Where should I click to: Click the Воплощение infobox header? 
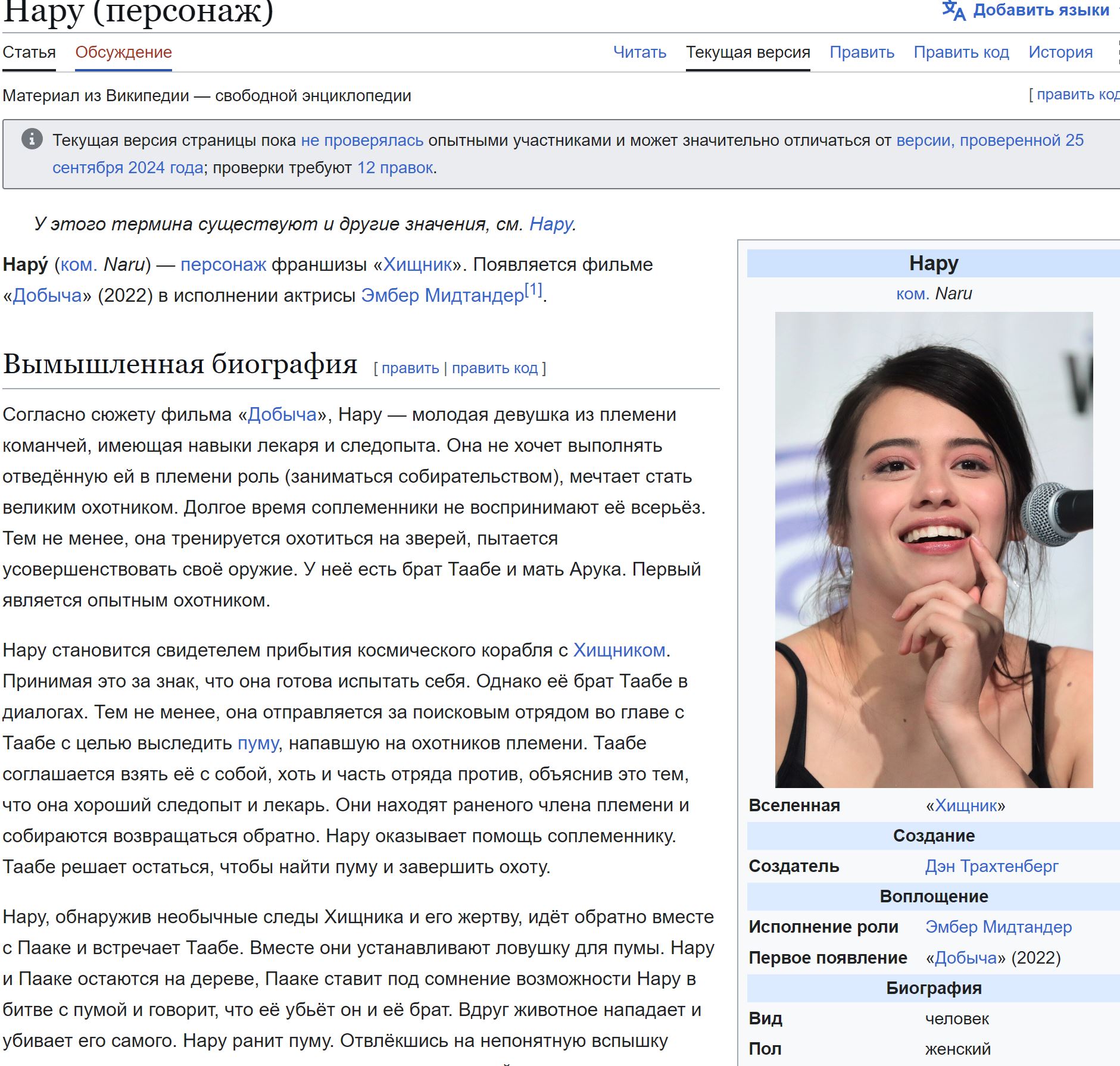coord(934,896)
